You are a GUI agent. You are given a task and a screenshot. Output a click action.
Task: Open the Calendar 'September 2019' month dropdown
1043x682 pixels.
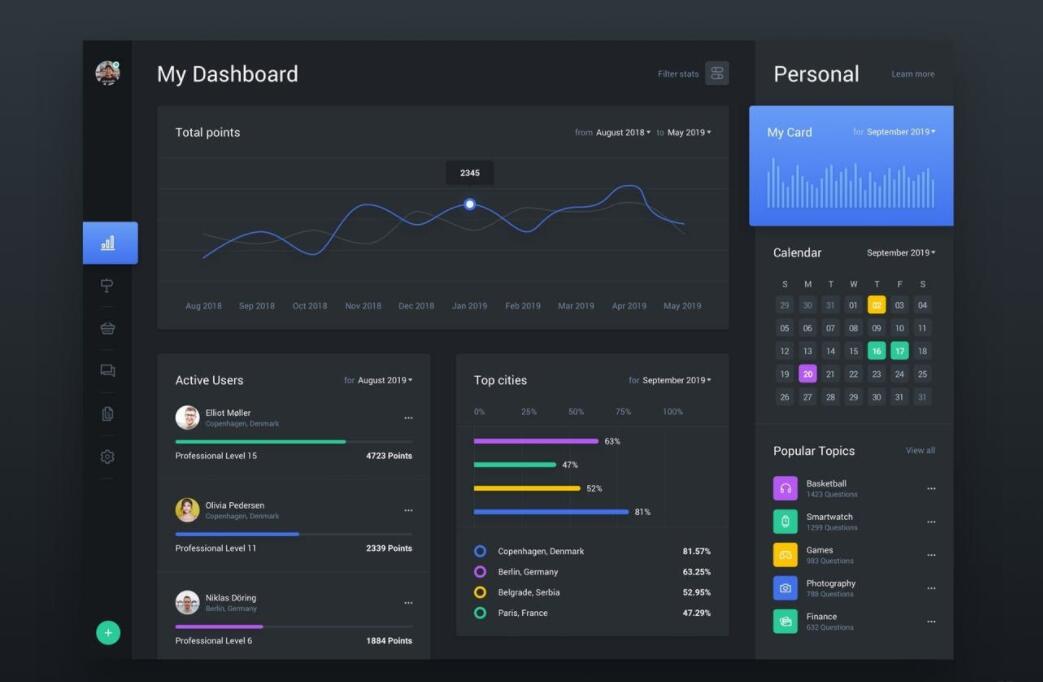[900, 253]
